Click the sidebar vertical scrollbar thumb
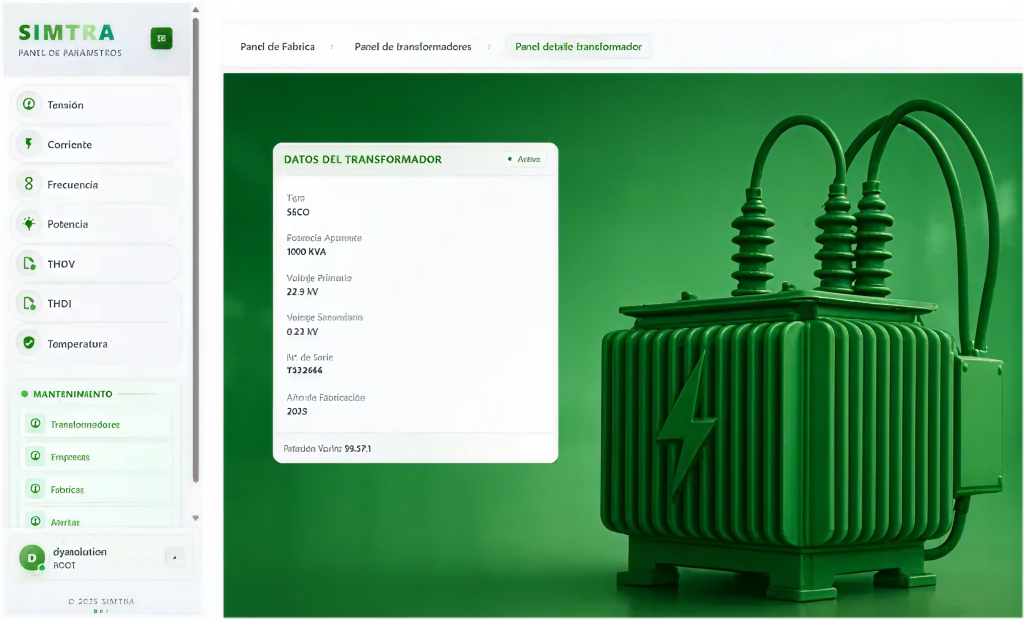1024x619 pixels. click(196, 250)
